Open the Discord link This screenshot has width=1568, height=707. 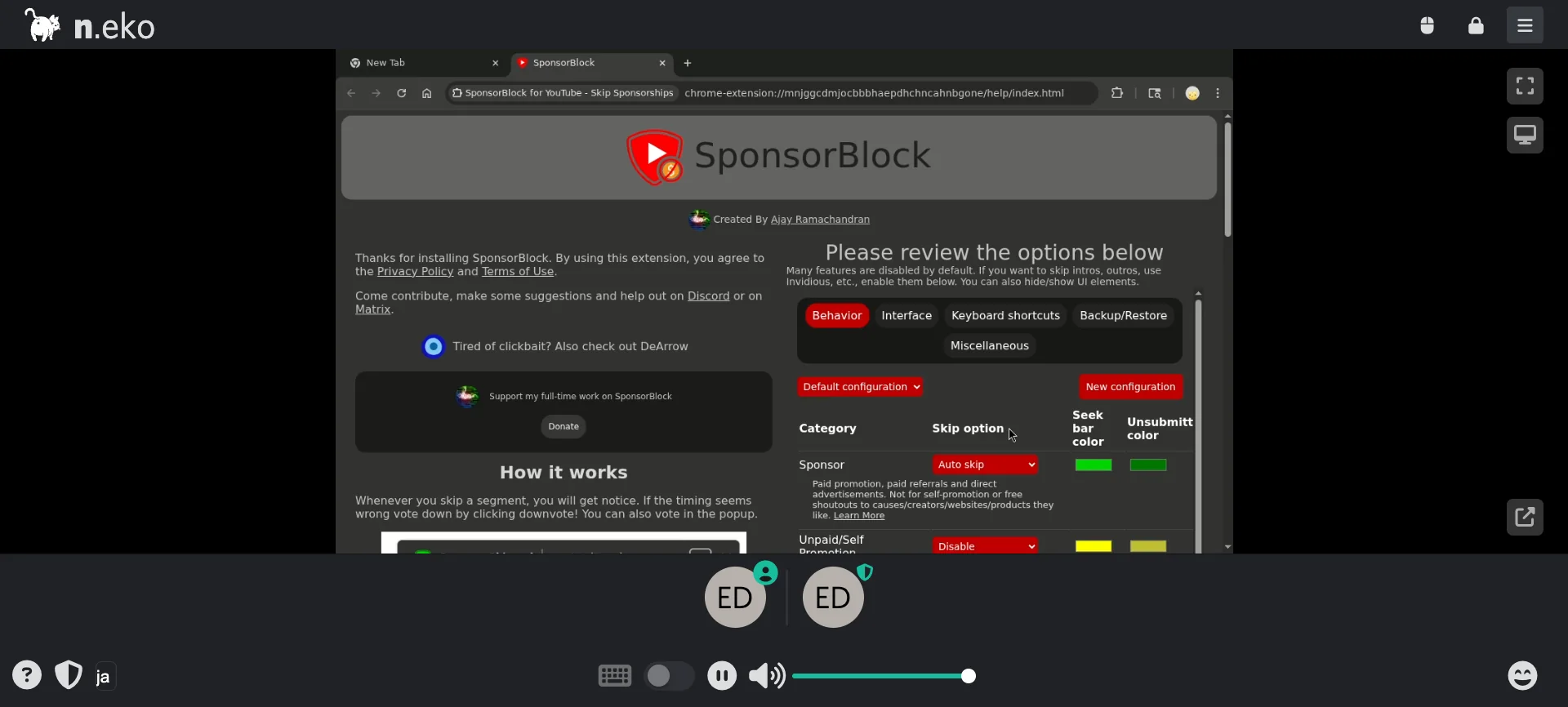point(708,296)
